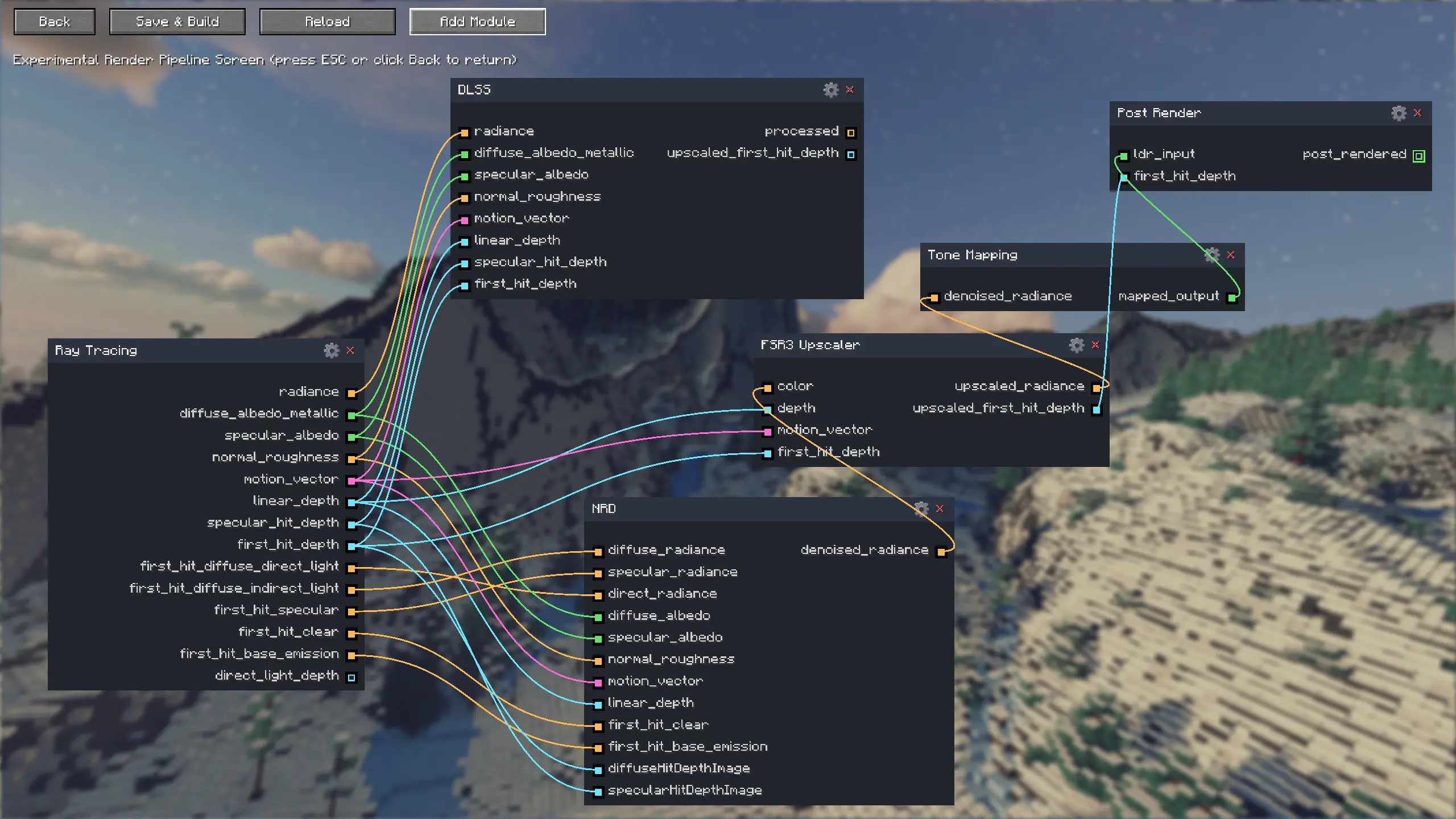The width and height of the screenshot is (1456, 819).
Task: Select NRD denoised_radiance output port
Action: tap(941, 552)
